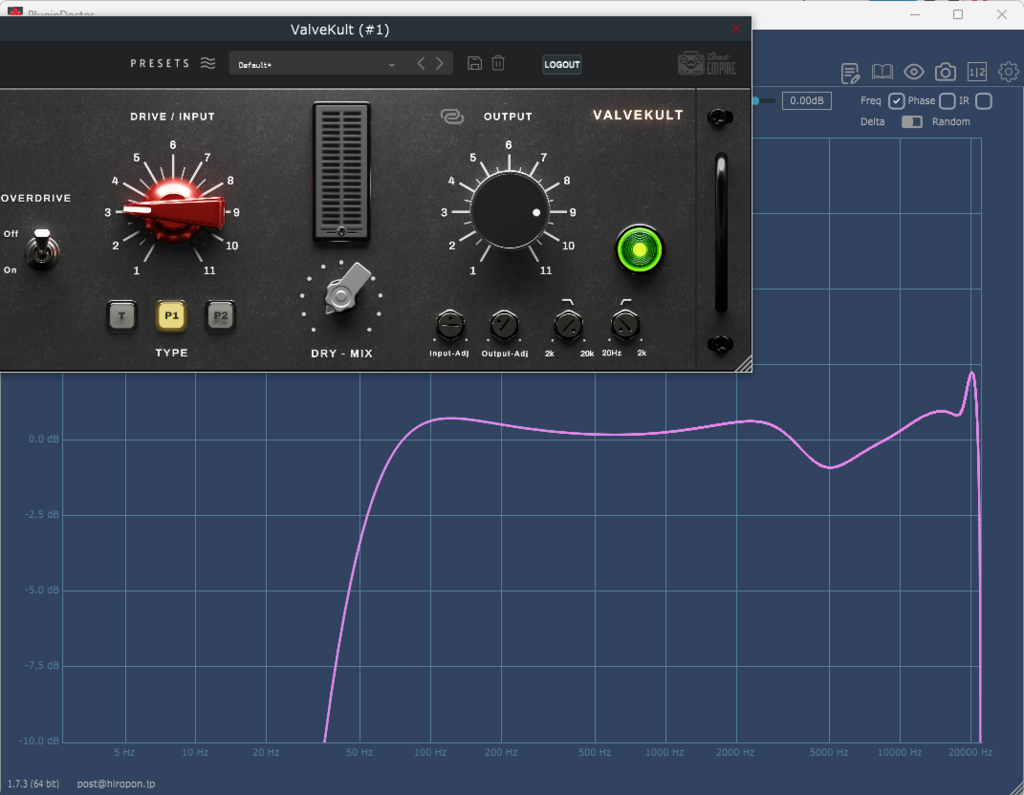The width and height of the screenshot is (1024, 795).
Task: Toggle the eye view icon
Action: (914, 72)
